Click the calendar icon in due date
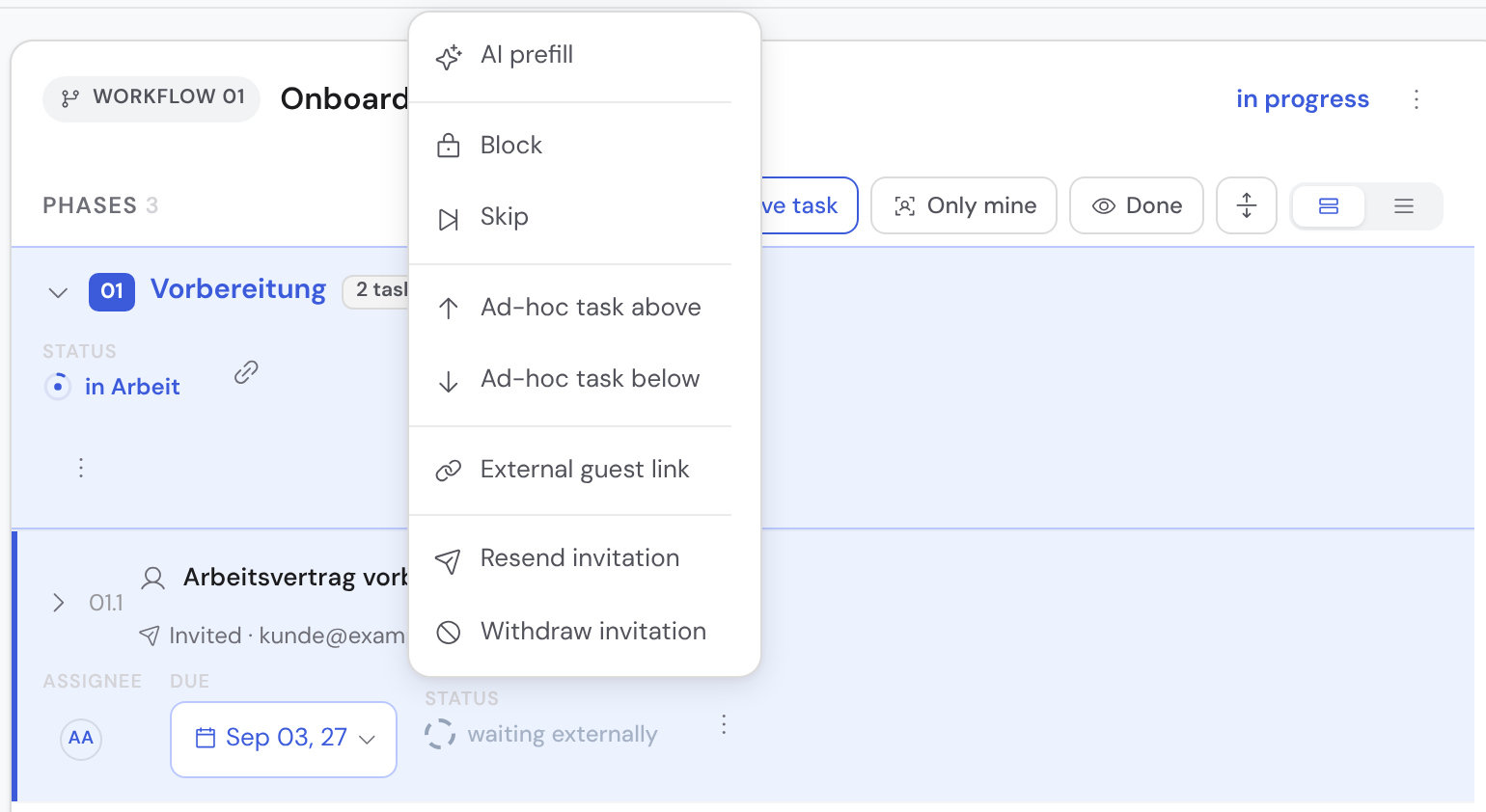 coord(206,739)
